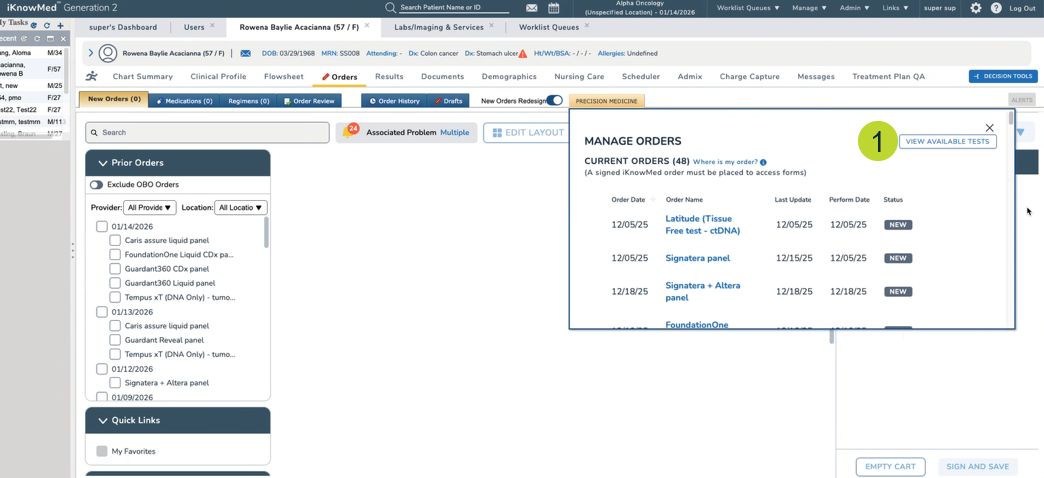Open the calendar icon in top bar
The image size is (1044, 478).
point(554,8)
